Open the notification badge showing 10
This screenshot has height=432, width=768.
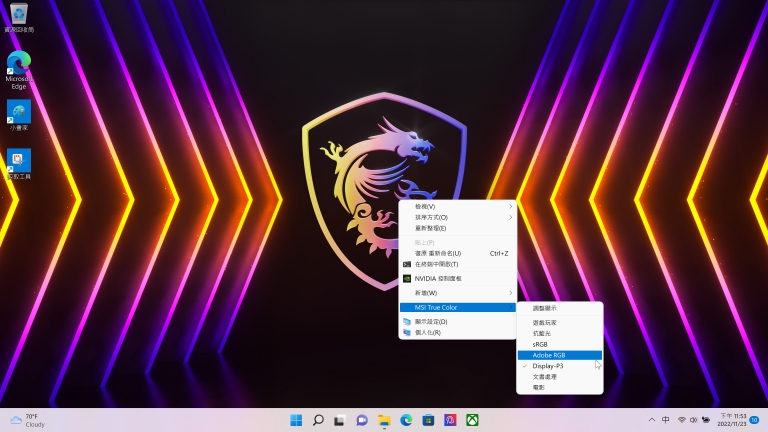754,420
